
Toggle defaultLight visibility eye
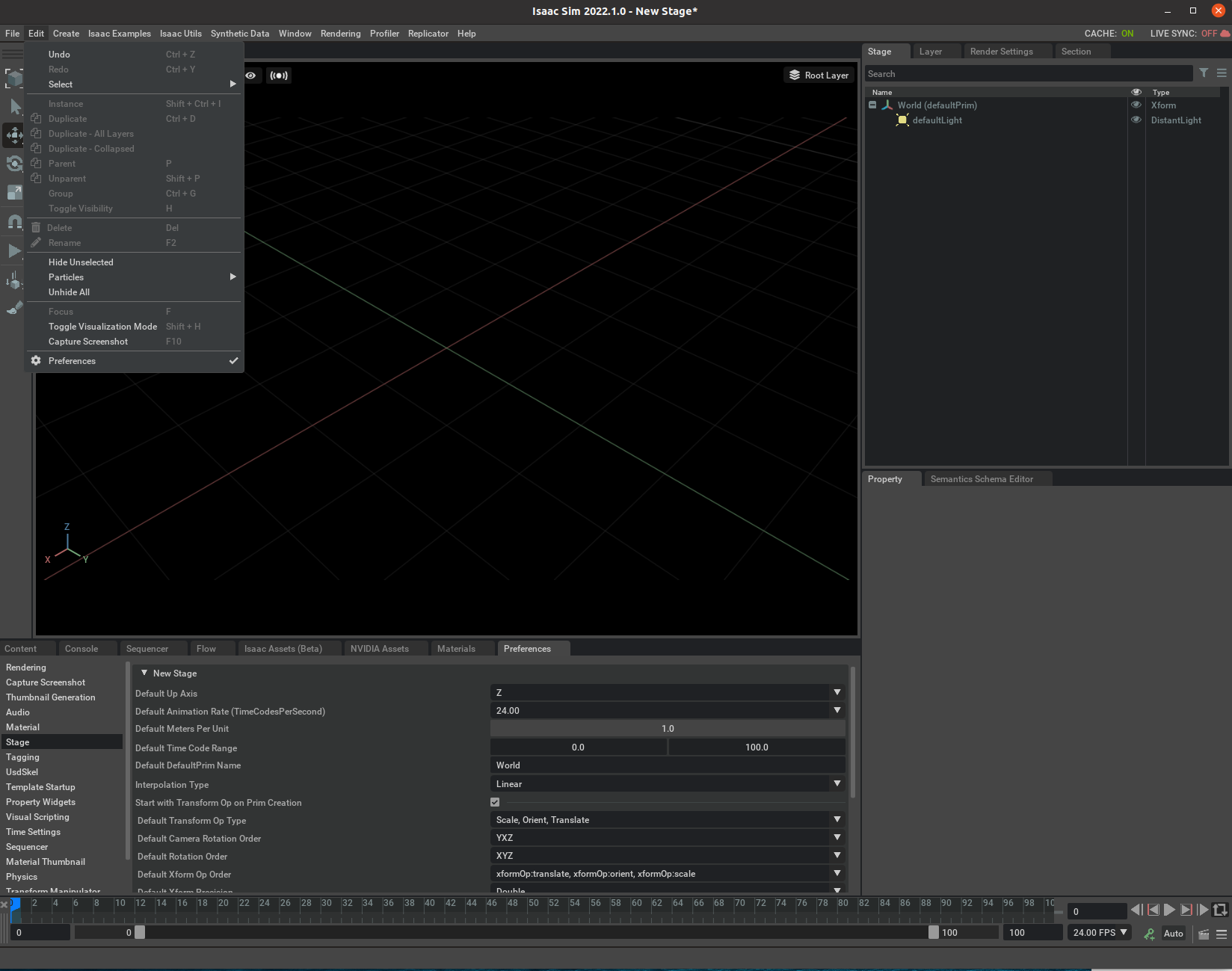click(x=1136, y=120)
